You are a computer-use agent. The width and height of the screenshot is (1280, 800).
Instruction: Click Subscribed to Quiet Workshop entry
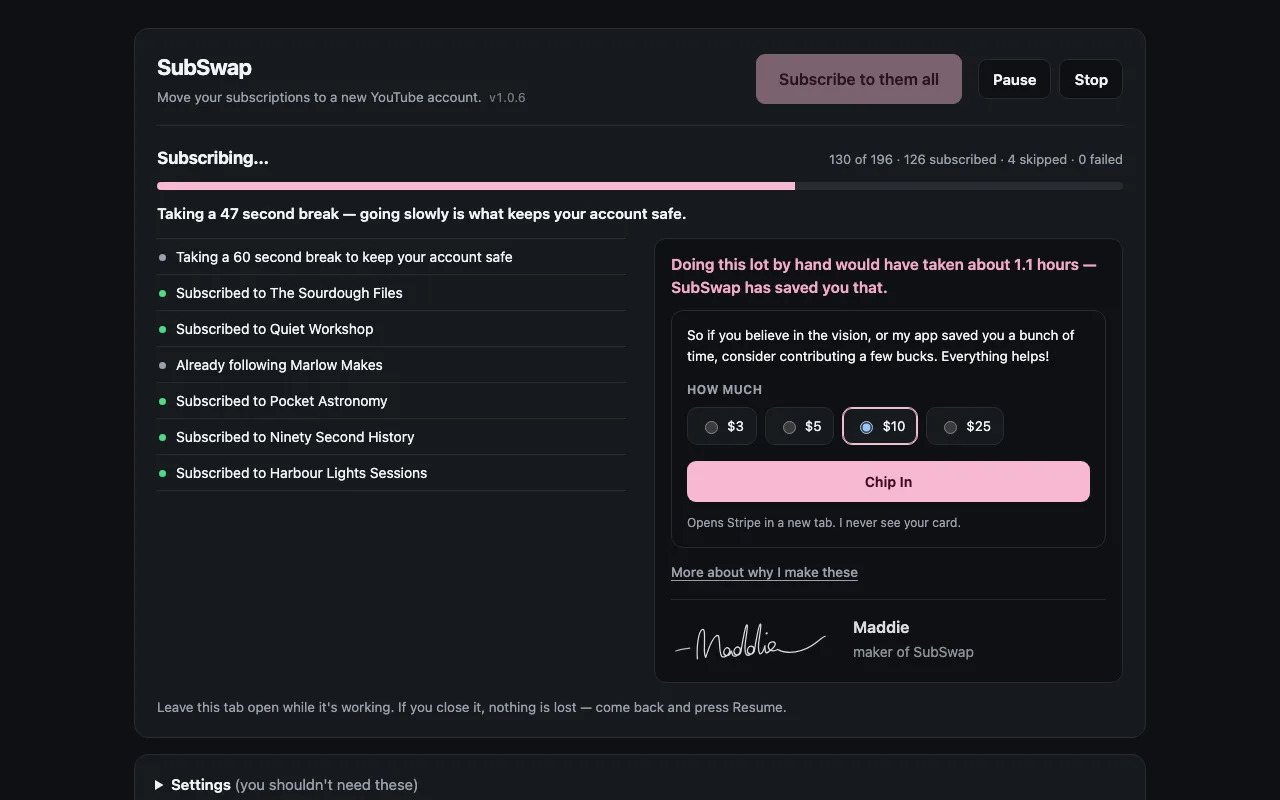(x=391, y=329)
